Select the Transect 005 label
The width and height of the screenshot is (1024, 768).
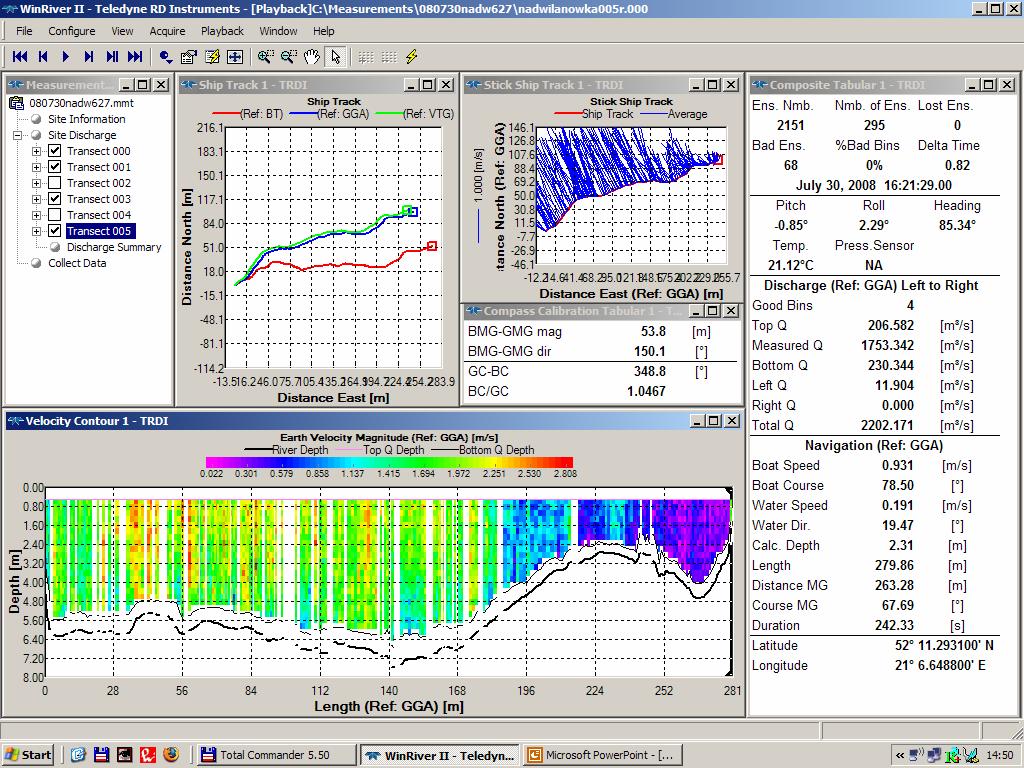click(x=99, y=231)
